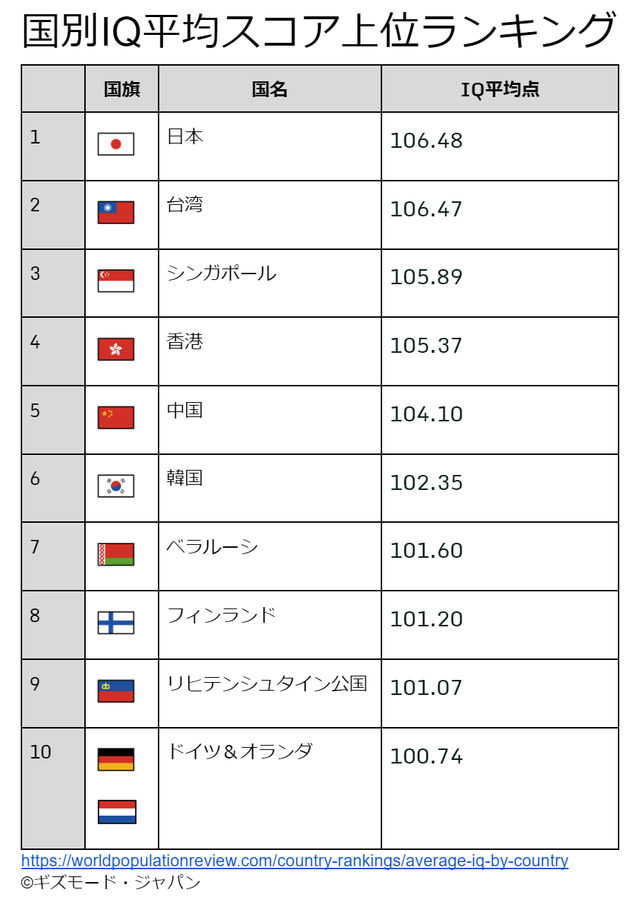Select the South Korea flag icon
The width and height of the screenshot is (640, 902).
[115, 486]
